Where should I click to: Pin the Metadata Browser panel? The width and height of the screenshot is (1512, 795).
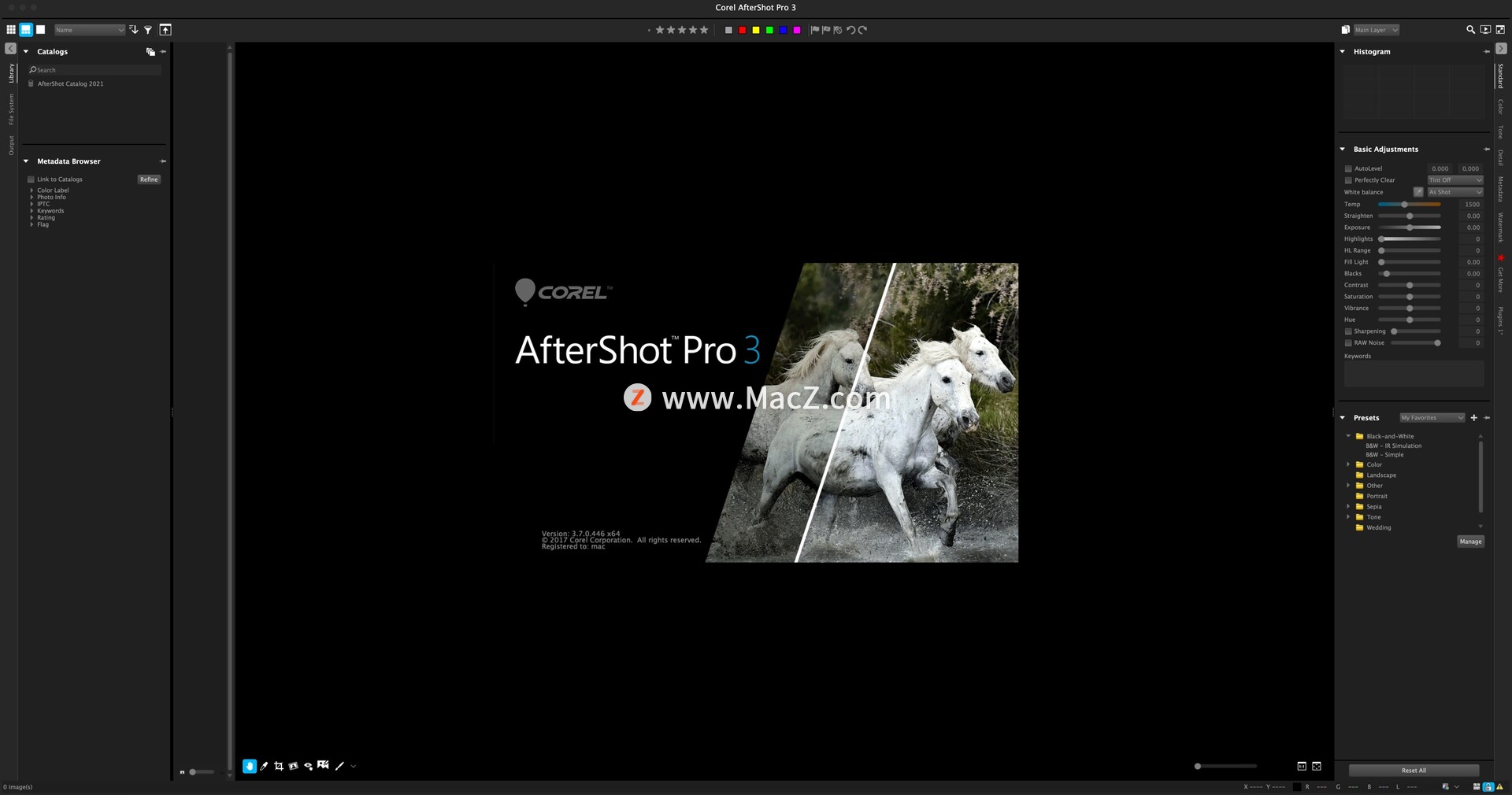163,161
